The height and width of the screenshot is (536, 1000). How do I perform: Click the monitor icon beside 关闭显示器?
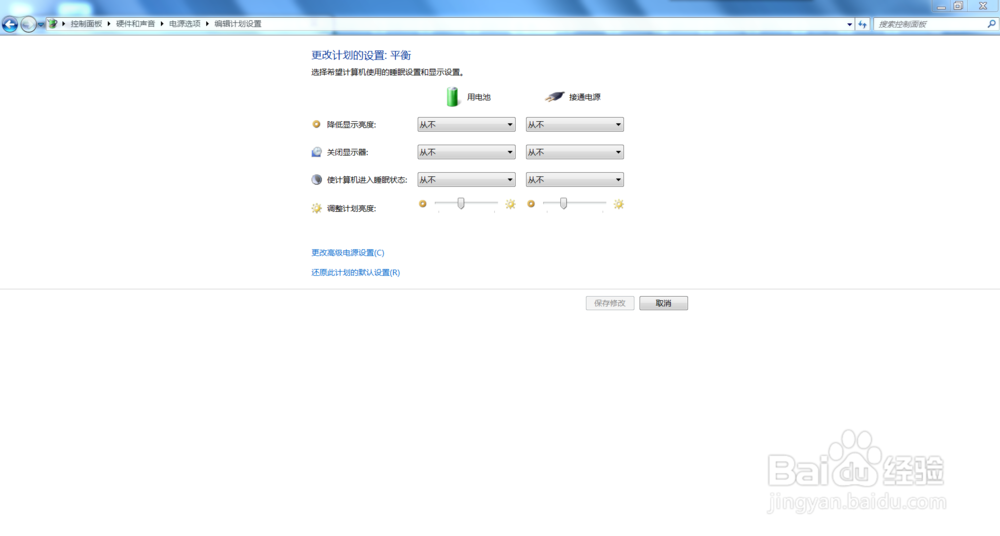coord(316,152)
